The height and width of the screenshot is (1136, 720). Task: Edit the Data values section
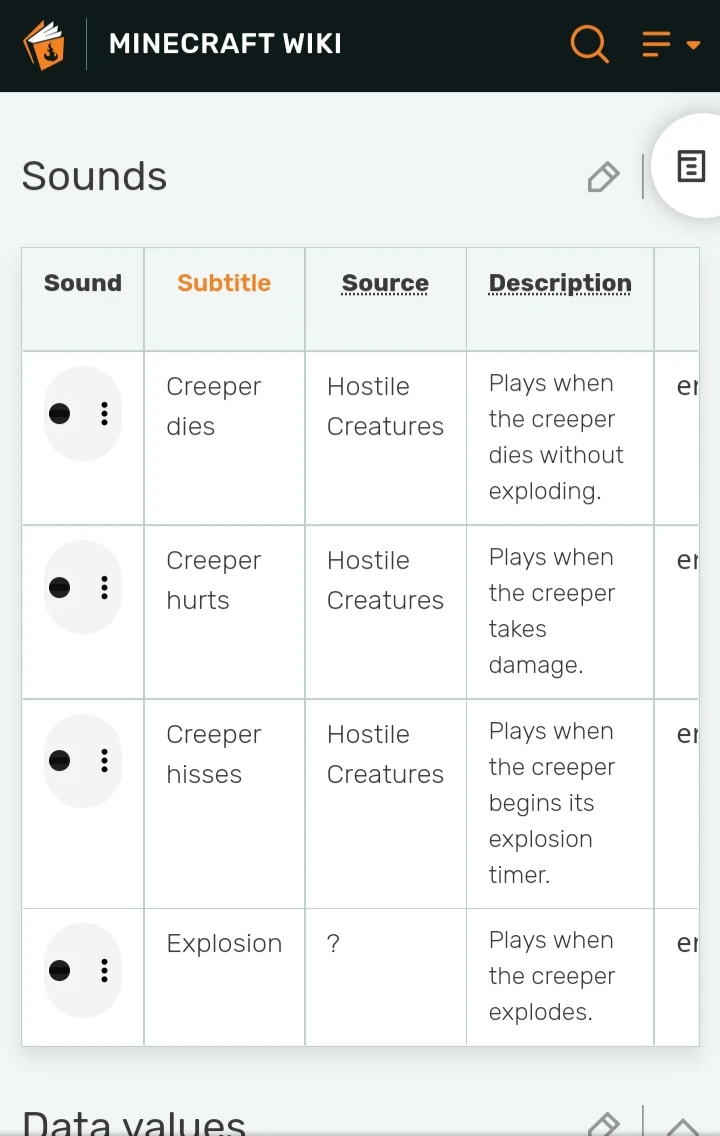(603, 1125)
